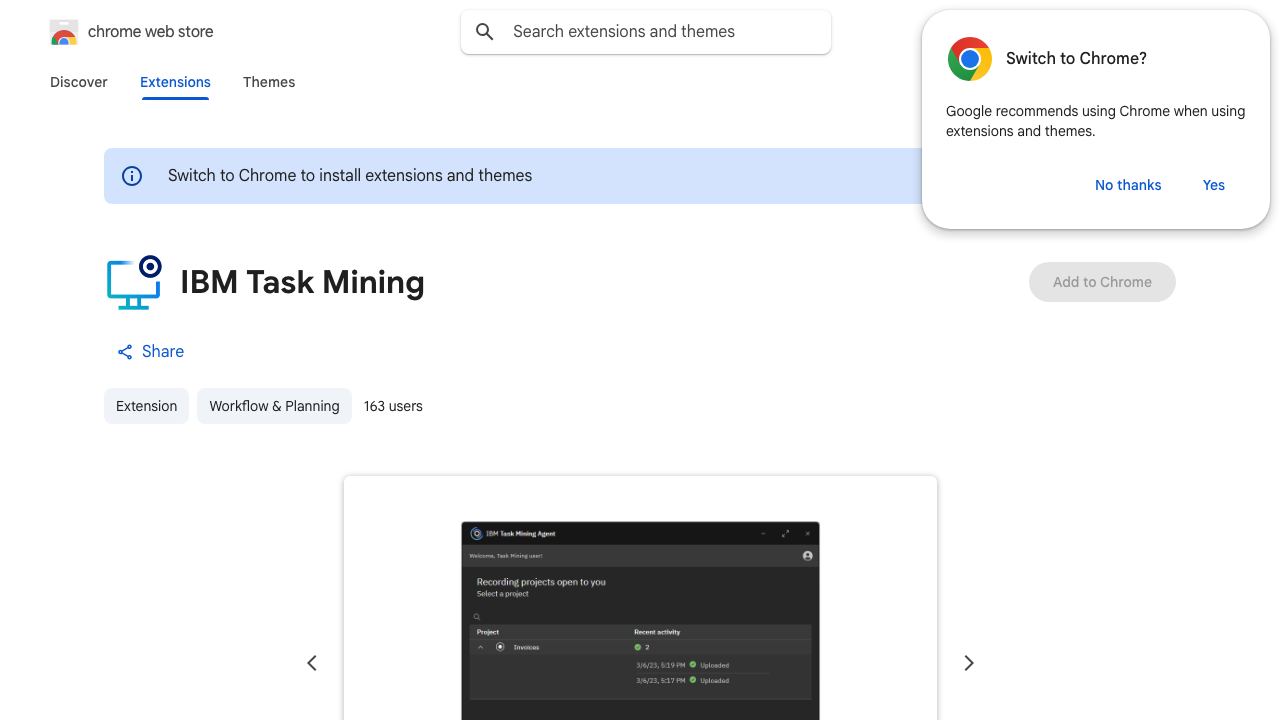Click the Workflow & Planning chip

tap(274, 406)
